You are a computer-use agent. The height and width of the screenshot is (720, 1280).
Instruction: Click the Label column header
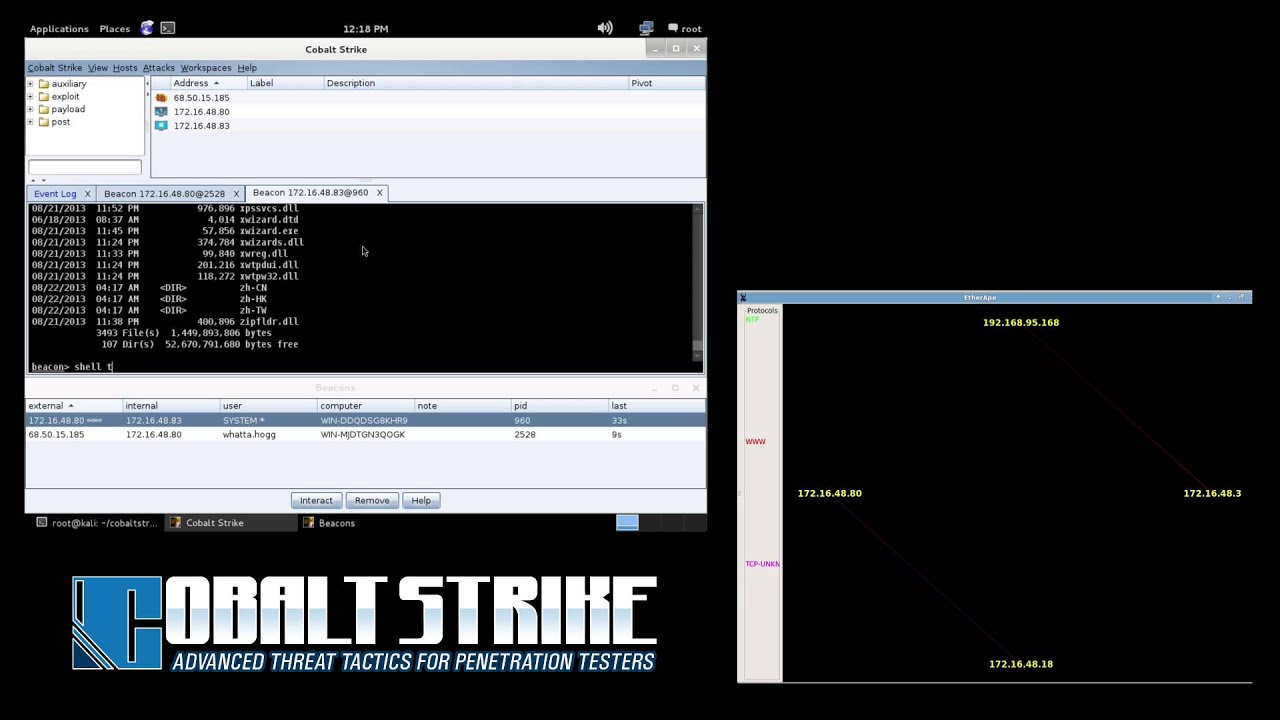click(x=284, y=83)
